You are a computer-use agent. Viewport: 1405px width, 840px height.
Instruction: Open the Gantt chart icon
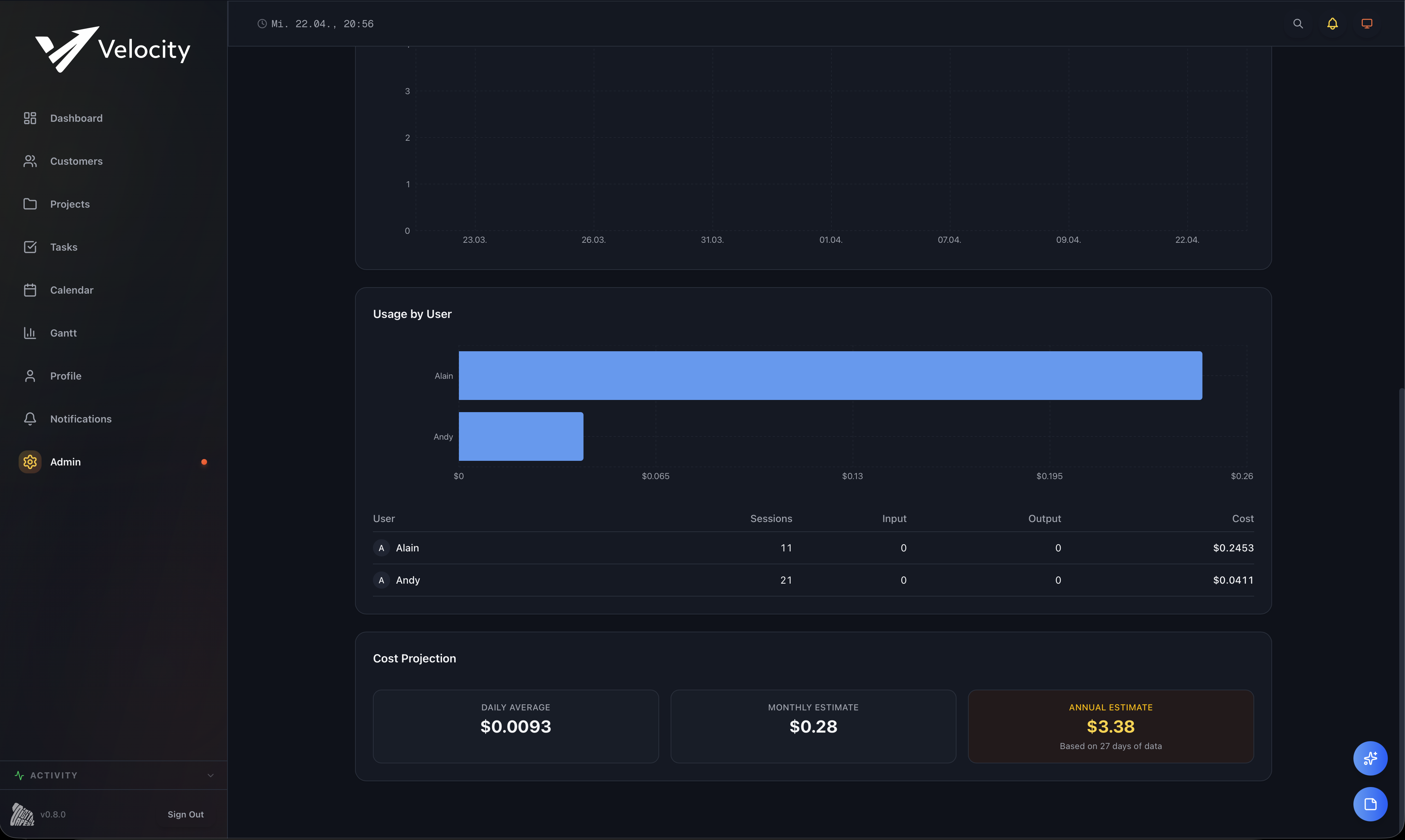[30, 333]
